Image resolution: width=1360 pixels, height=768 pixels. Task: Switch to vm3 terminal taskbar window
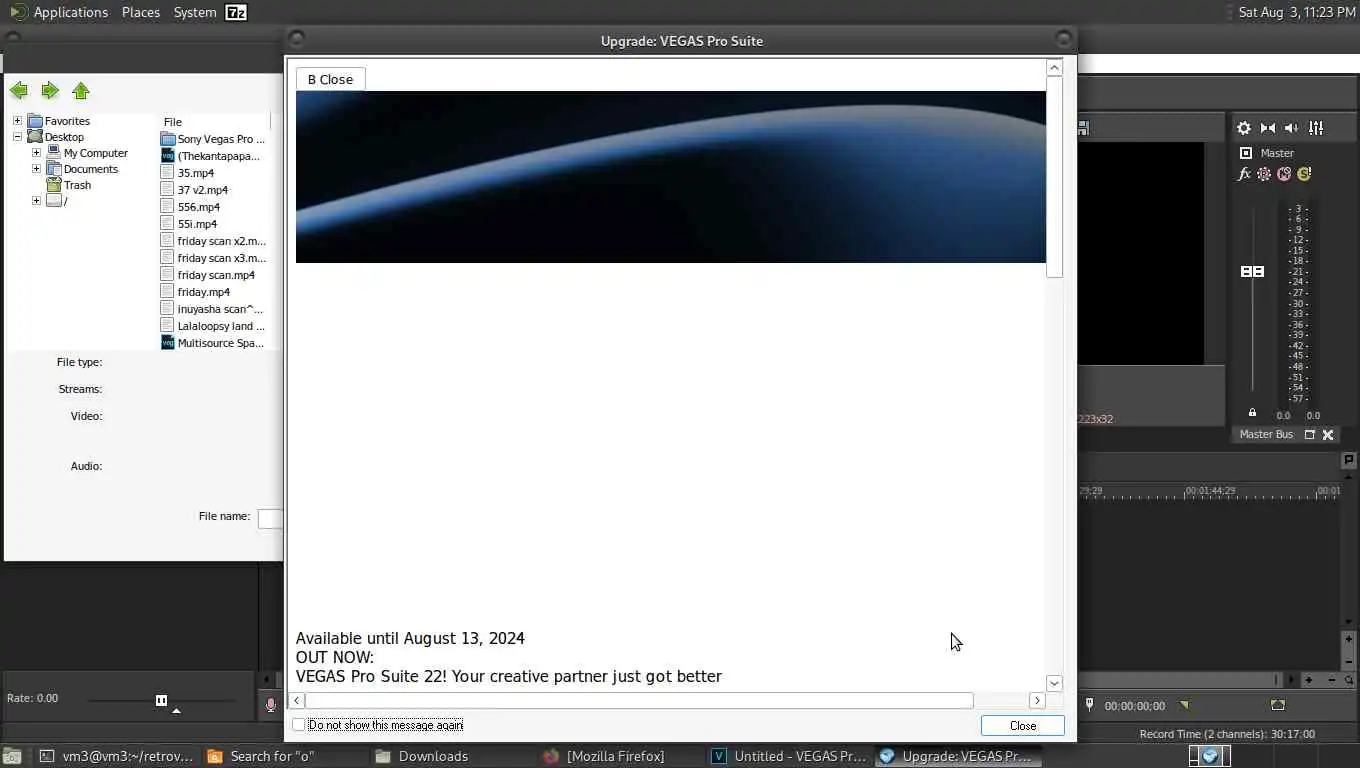point(118,756)
